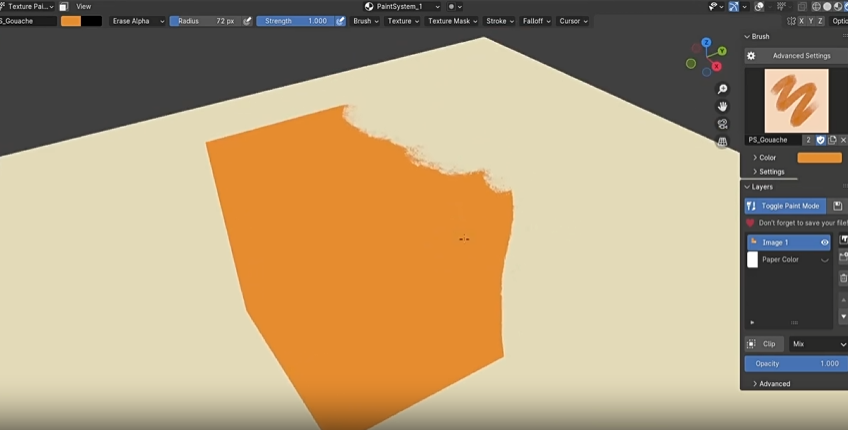Hide the Image 1 layer via eye icon

point(825,242)
